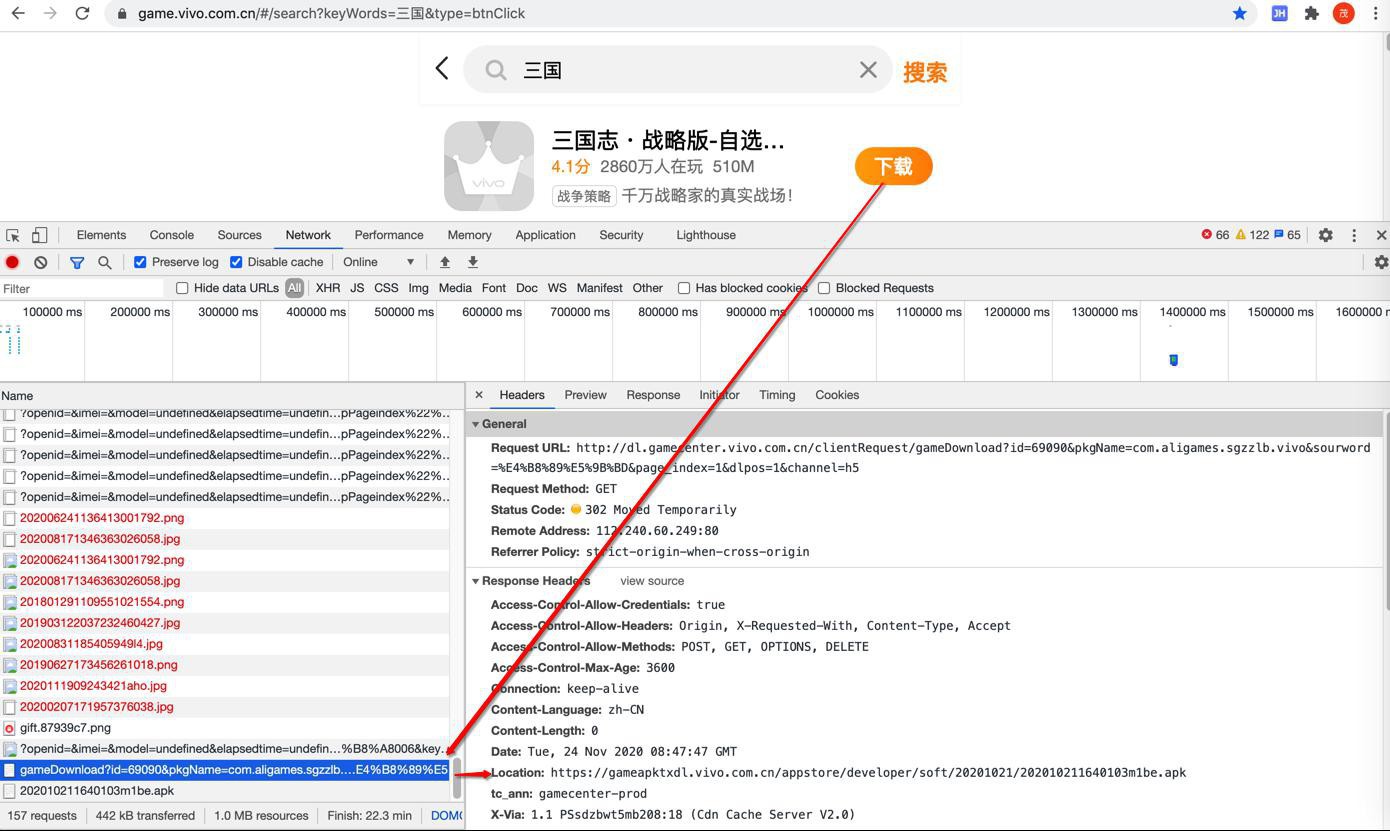Open the Application panel tab
This screenshot has width=1390, height=831.
tap(545, 235)
